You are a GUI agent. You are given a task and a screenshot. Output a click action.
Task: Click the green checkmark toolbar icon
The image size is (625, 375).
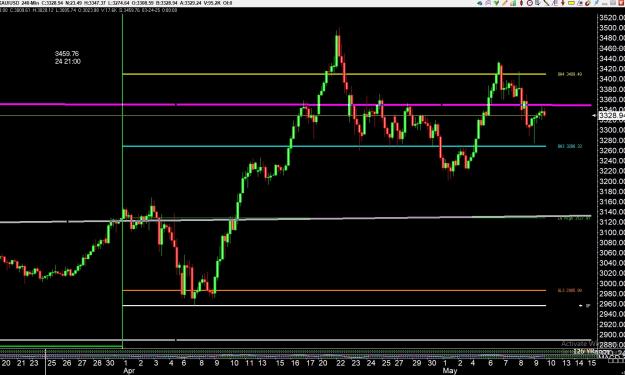point(496,3)
